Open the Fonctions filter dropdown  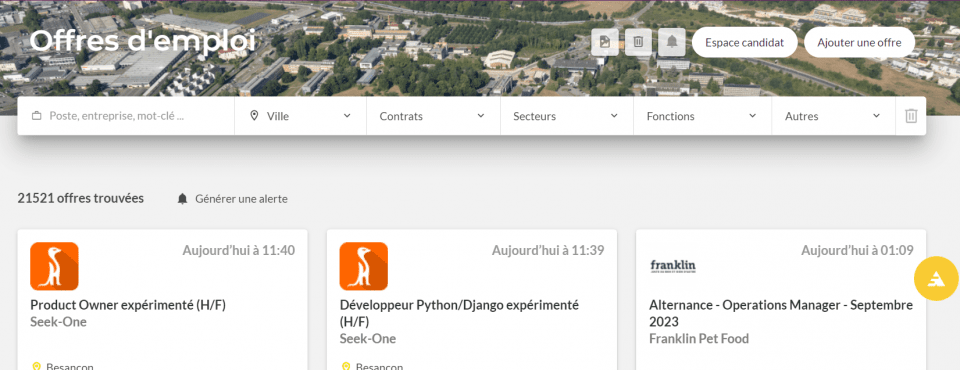click(702, 116)
